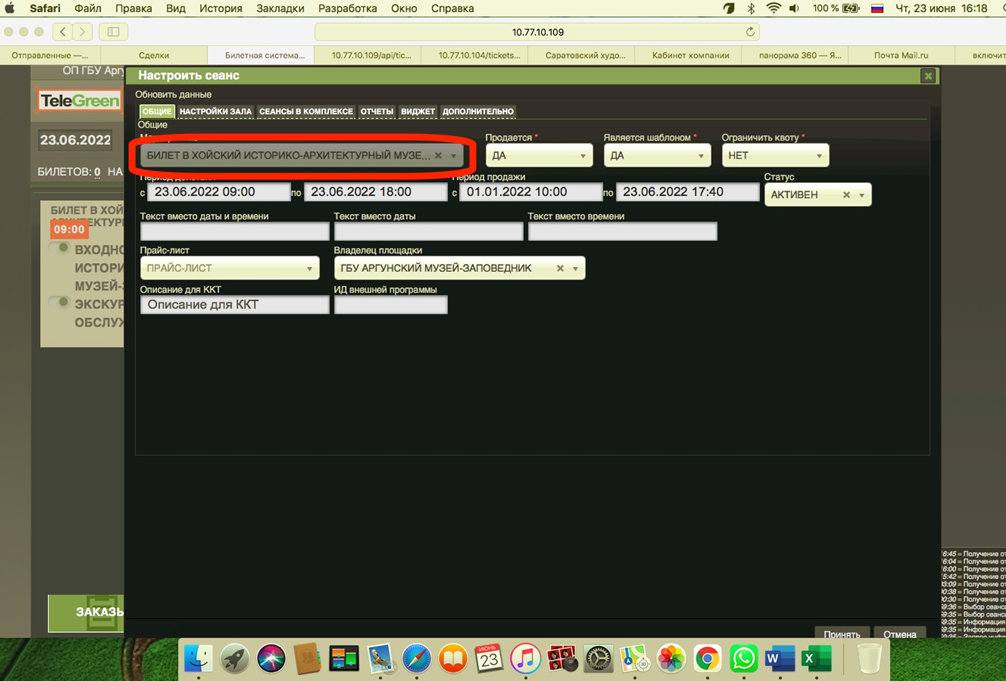The width and height of the screenshot is (1006, 681).
Task: Toggle the Safari sidebar button
Action: tap(113, 32)
